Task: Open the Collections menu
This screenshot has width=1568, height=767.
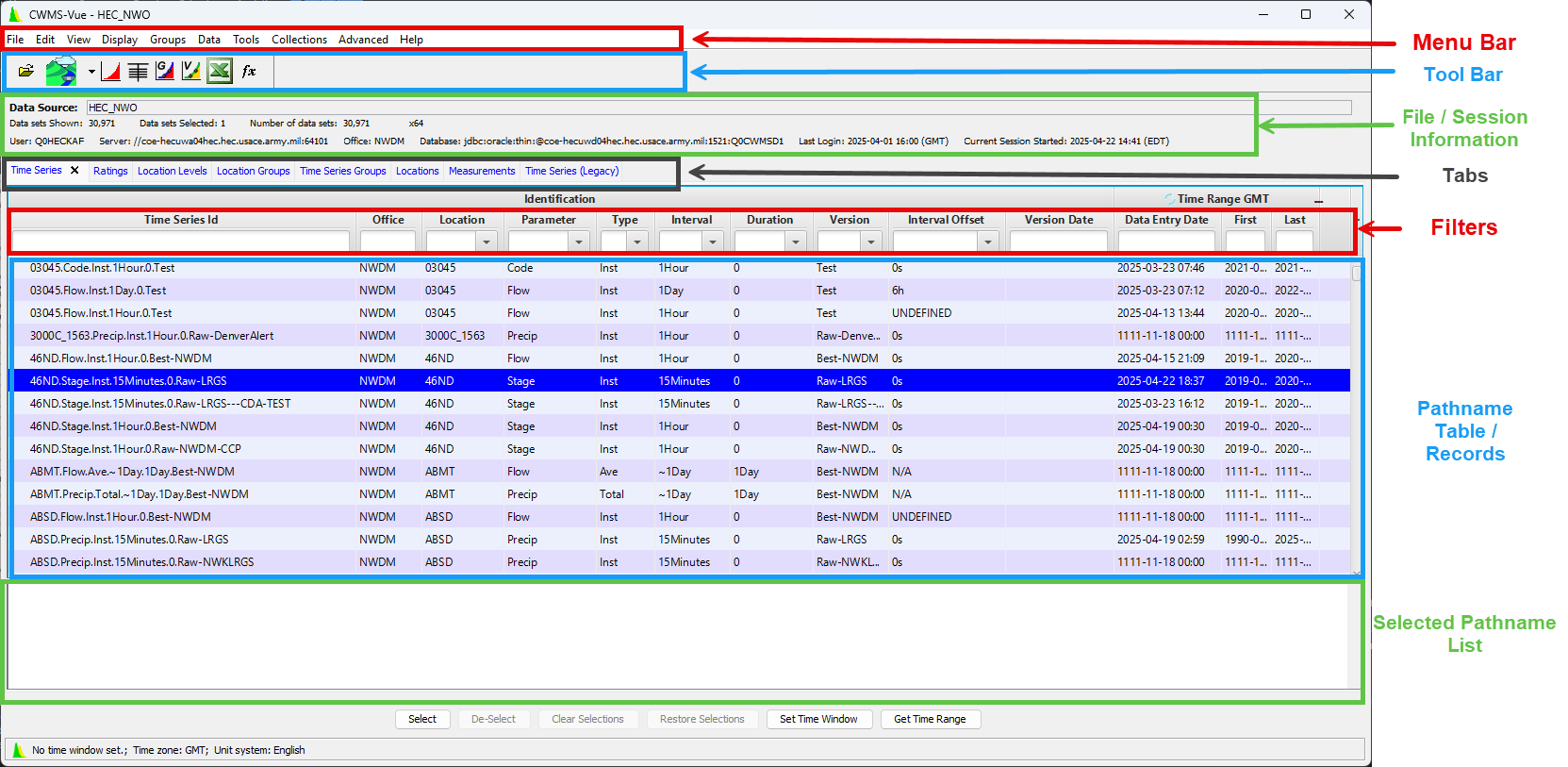Action: click(299, 40)
